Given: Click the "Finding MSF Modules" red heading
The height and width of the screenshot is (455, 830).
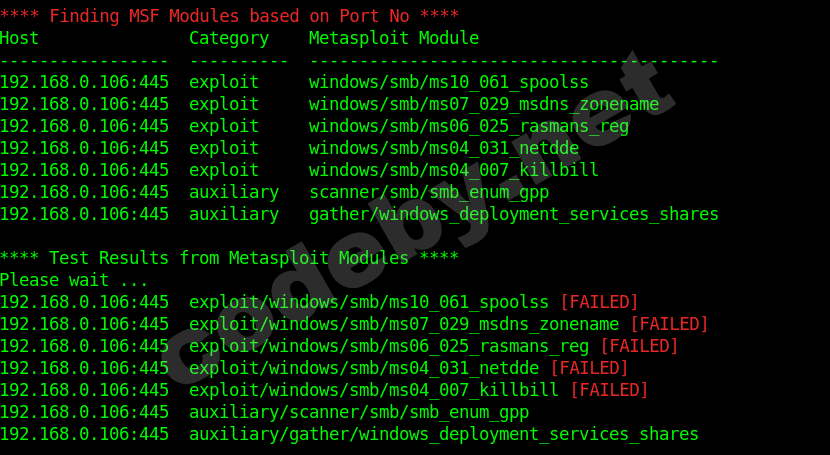Looking at the screenshot, I should (229, 16).
